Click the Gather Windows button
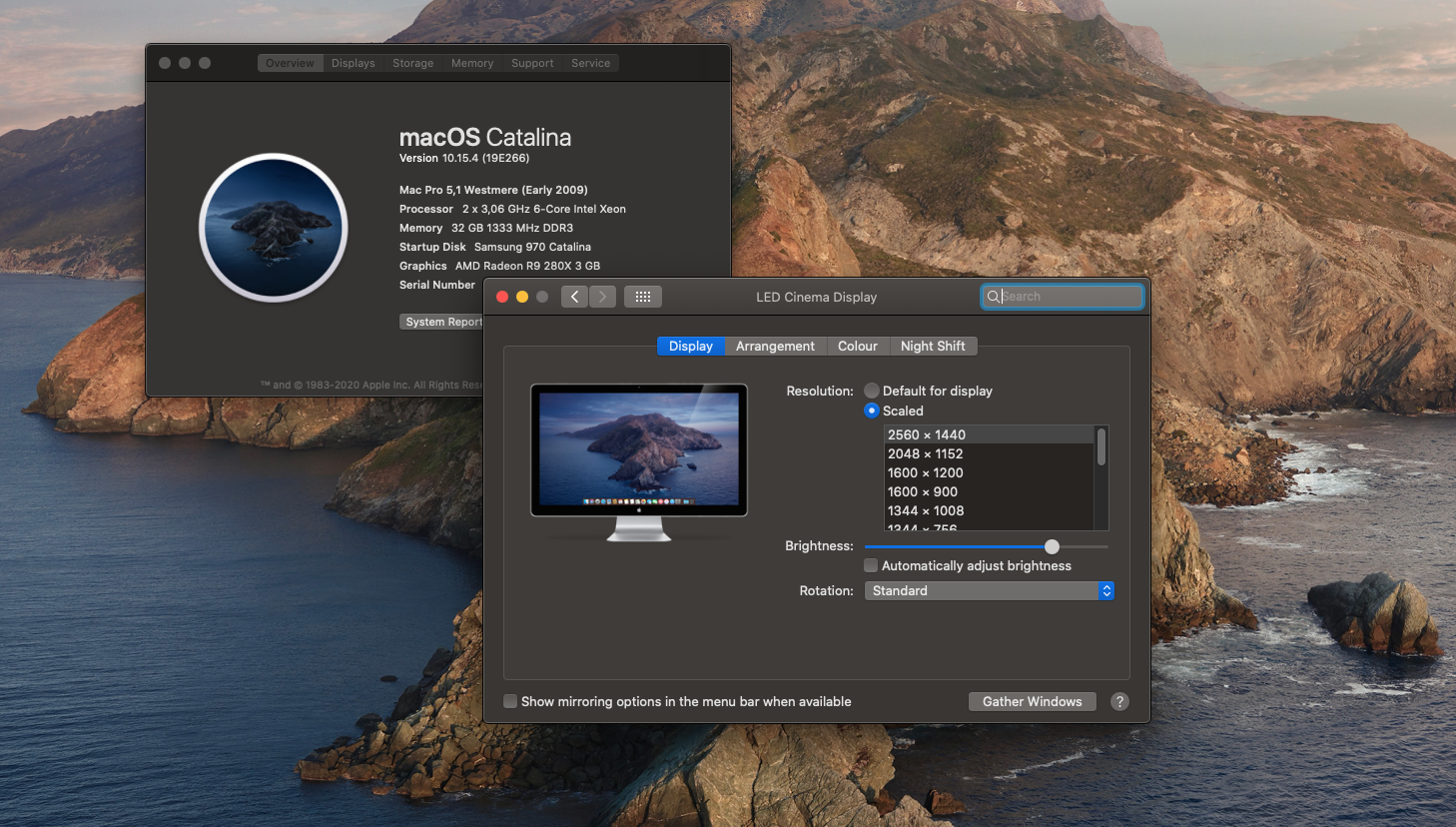 [1033, 701]
